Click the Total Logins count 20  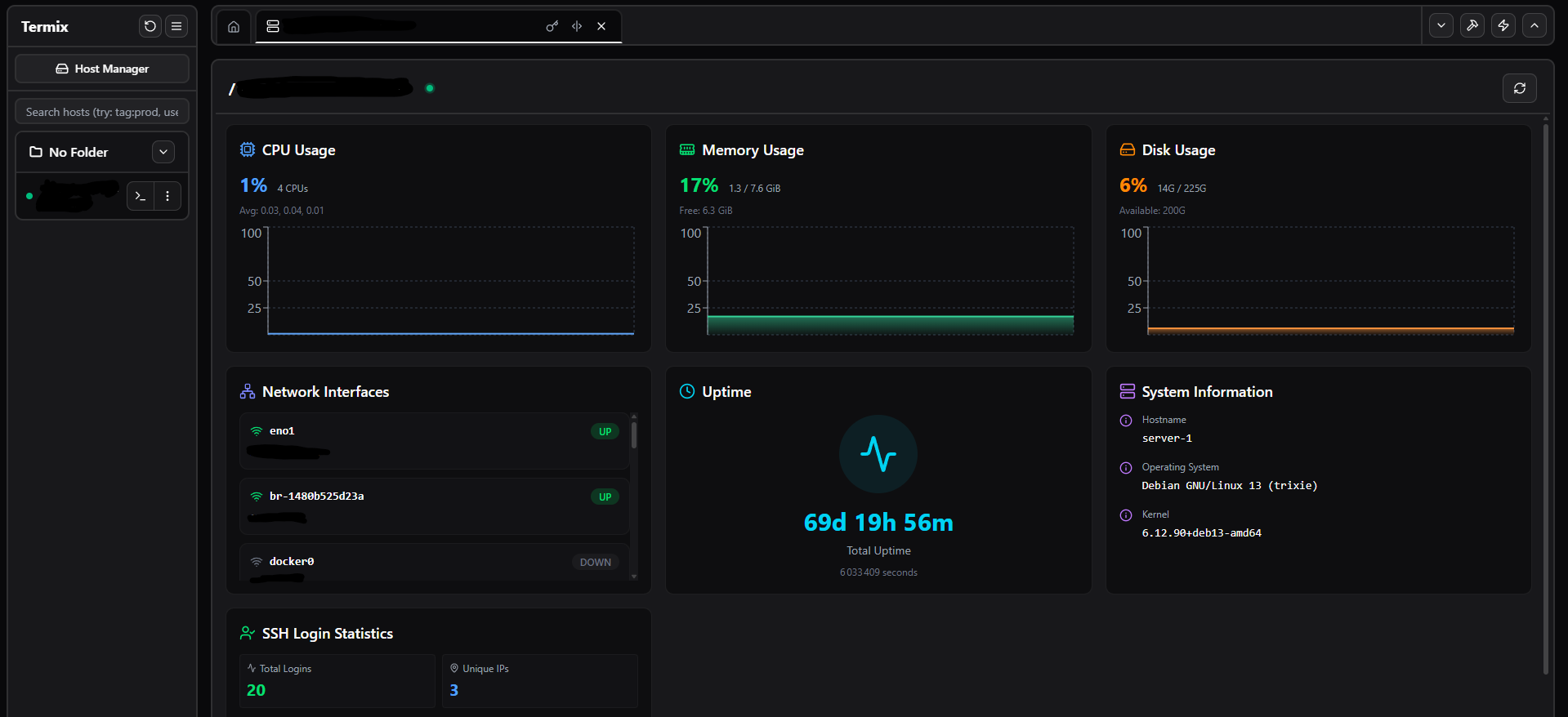257,690
